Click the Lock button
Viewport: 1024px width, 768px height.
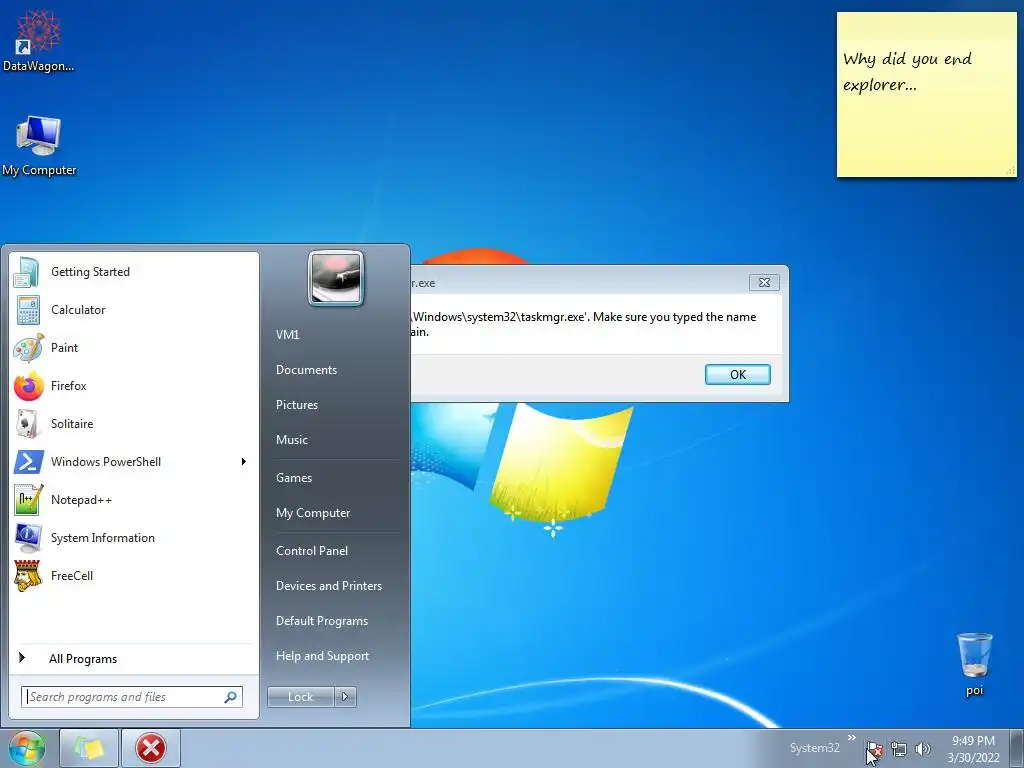point(300,697)
